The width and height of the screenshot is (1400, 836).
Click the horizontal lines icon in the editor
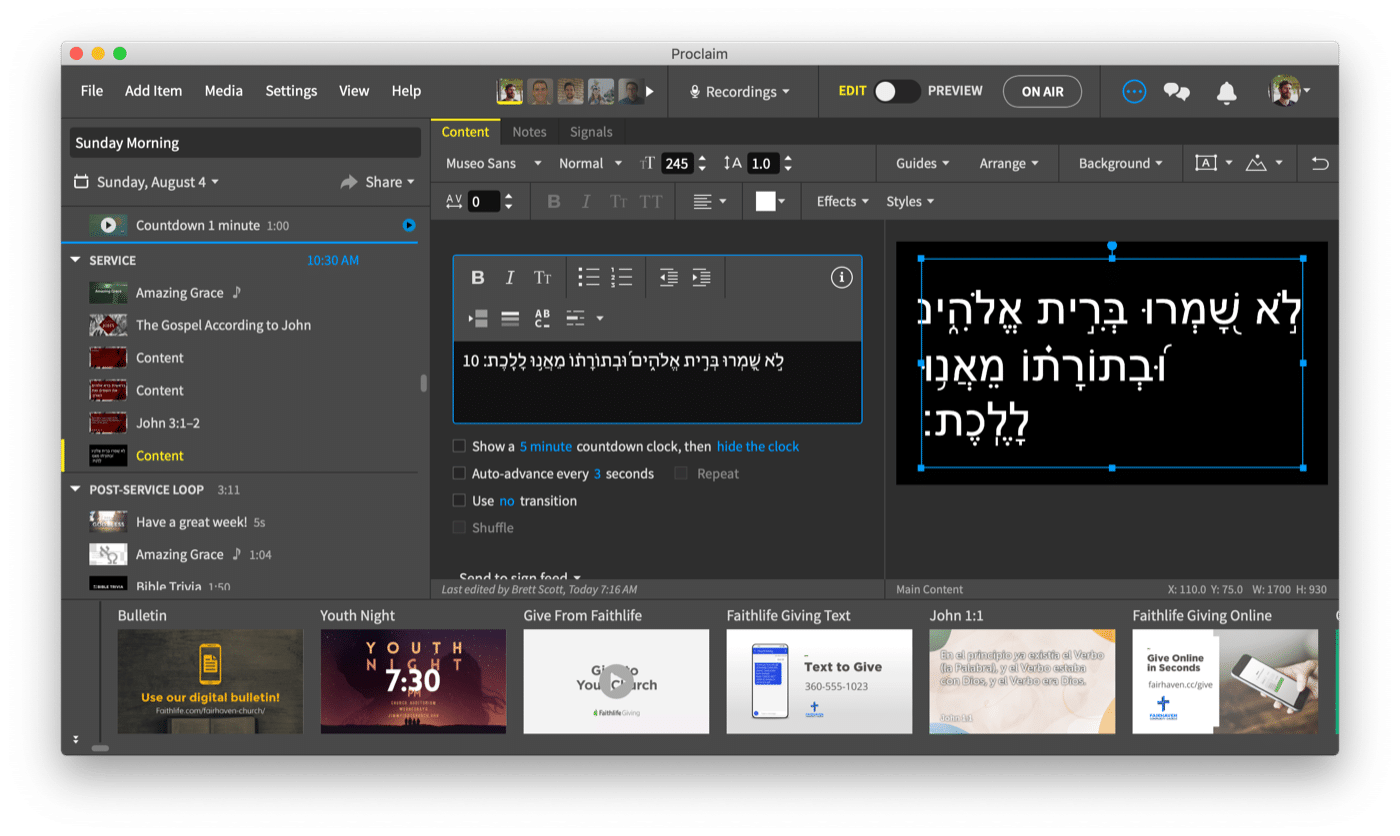510,318
